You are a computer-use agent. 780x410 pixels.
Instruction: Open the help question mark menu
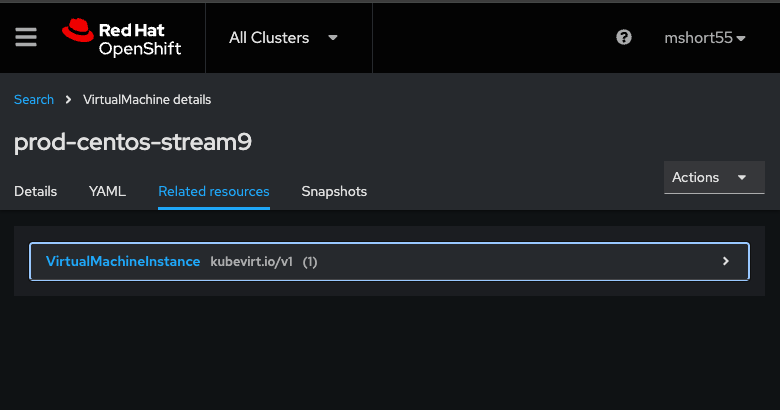click(624, 38)
